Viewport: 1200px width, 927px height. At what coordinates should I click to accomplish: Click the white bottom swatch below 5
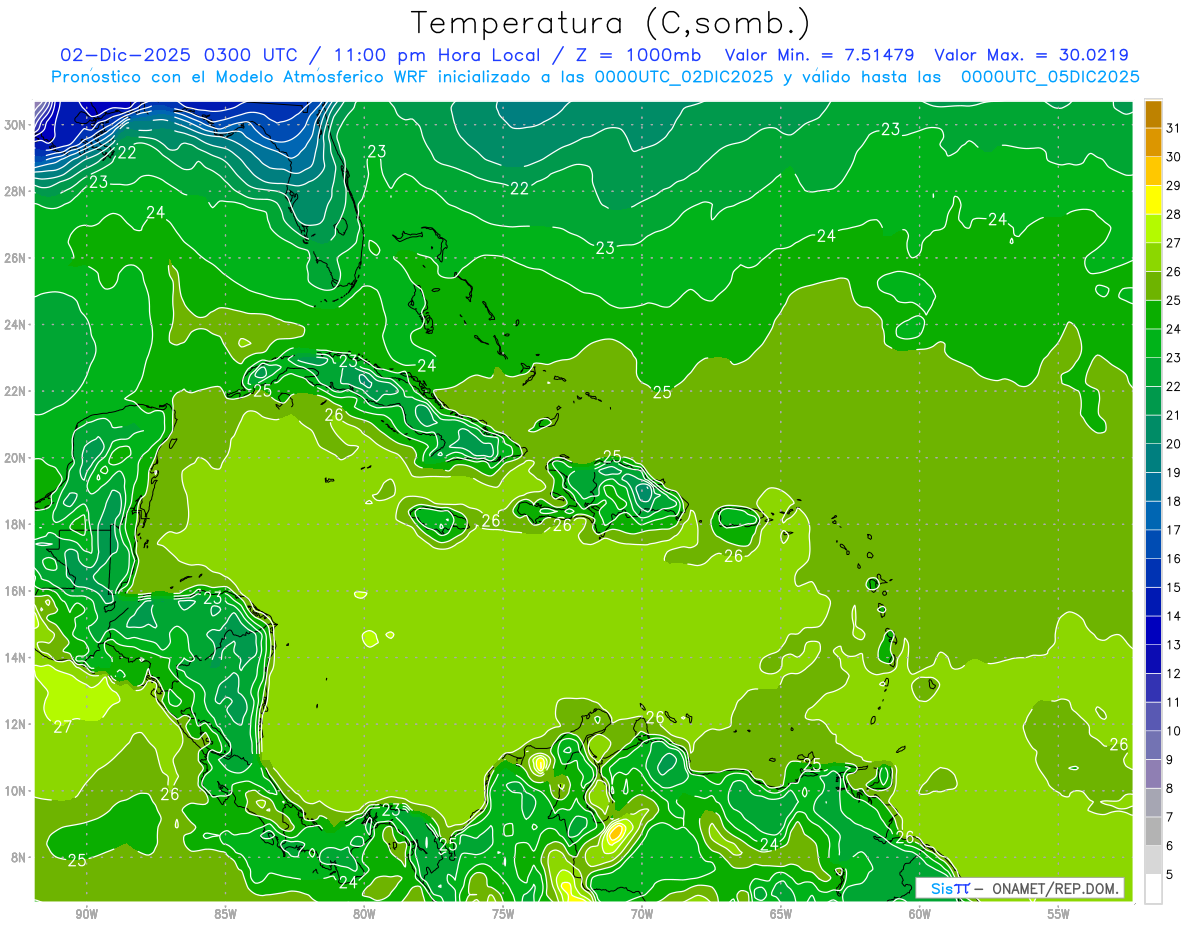1153,889
